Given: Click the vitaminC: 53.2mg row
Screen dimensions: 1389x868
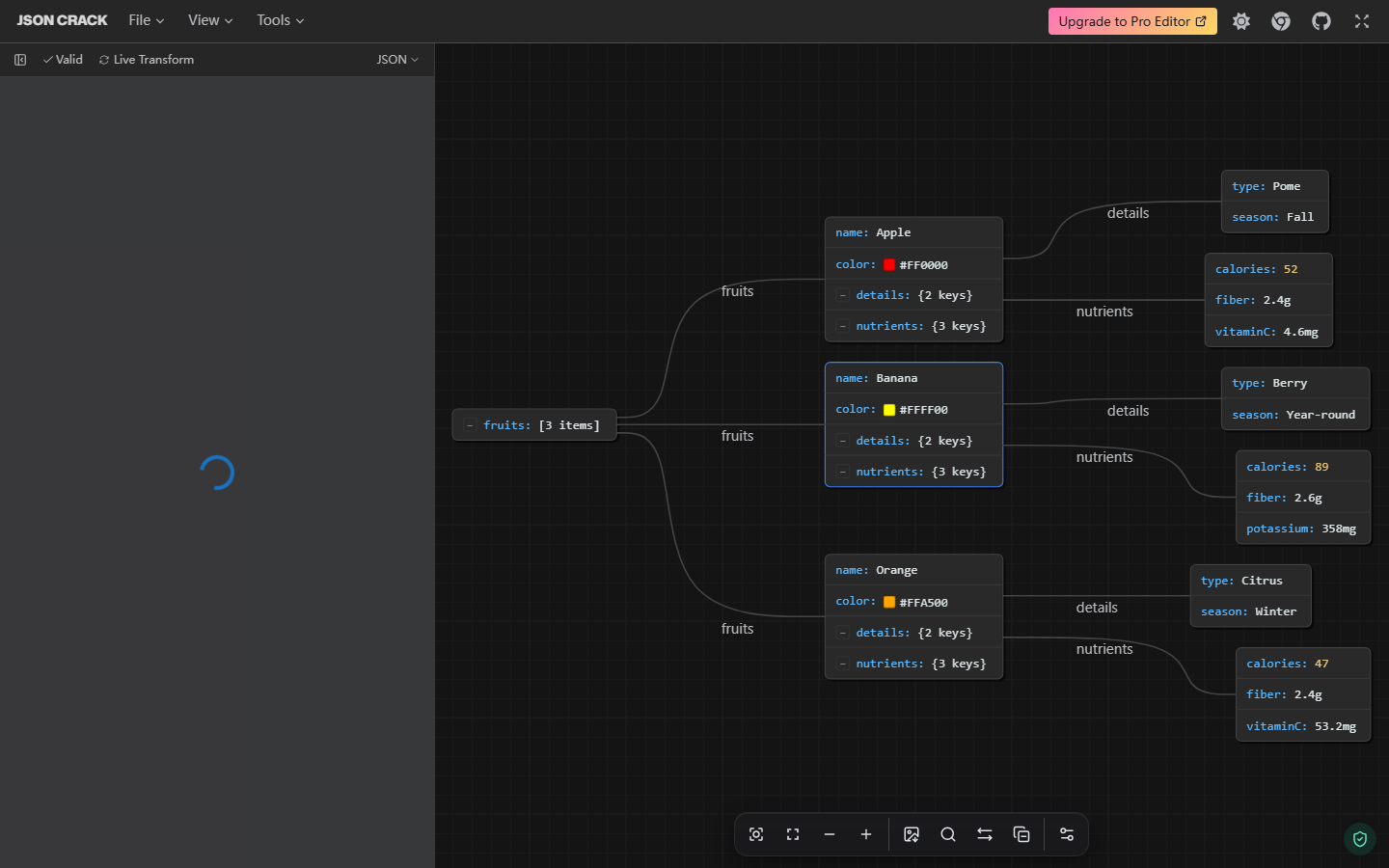Looking at the screenshot, I should 1303,726.
